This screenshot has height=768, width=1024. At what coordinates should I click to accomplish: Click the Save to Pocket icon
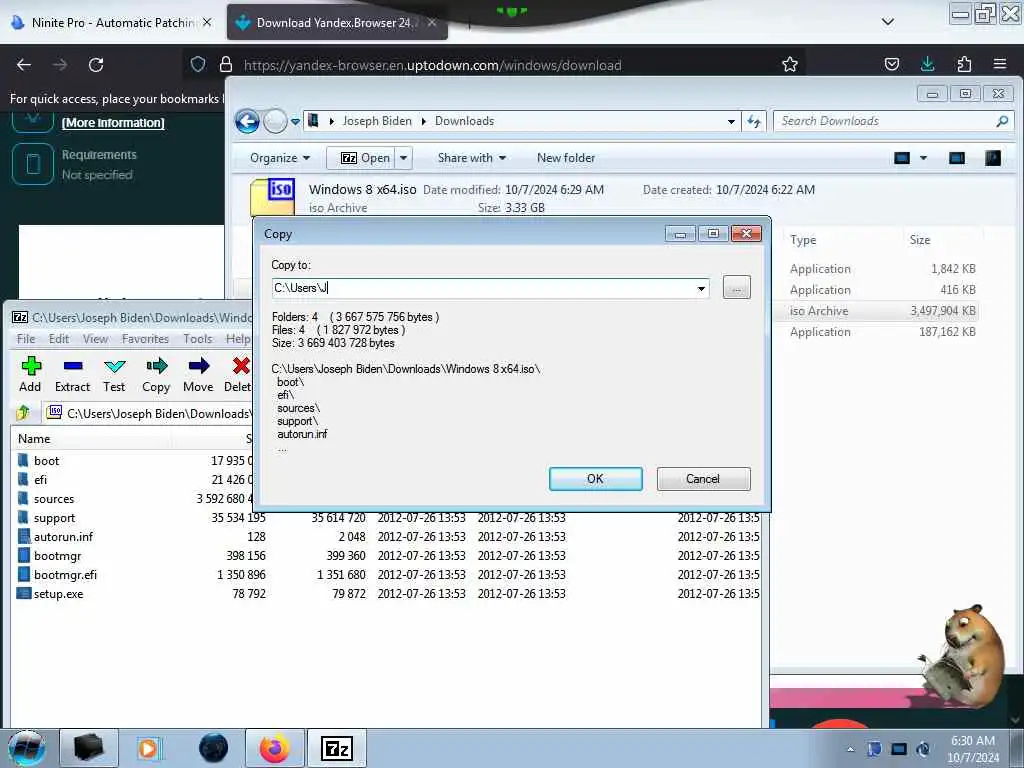[x=891, y=64]
